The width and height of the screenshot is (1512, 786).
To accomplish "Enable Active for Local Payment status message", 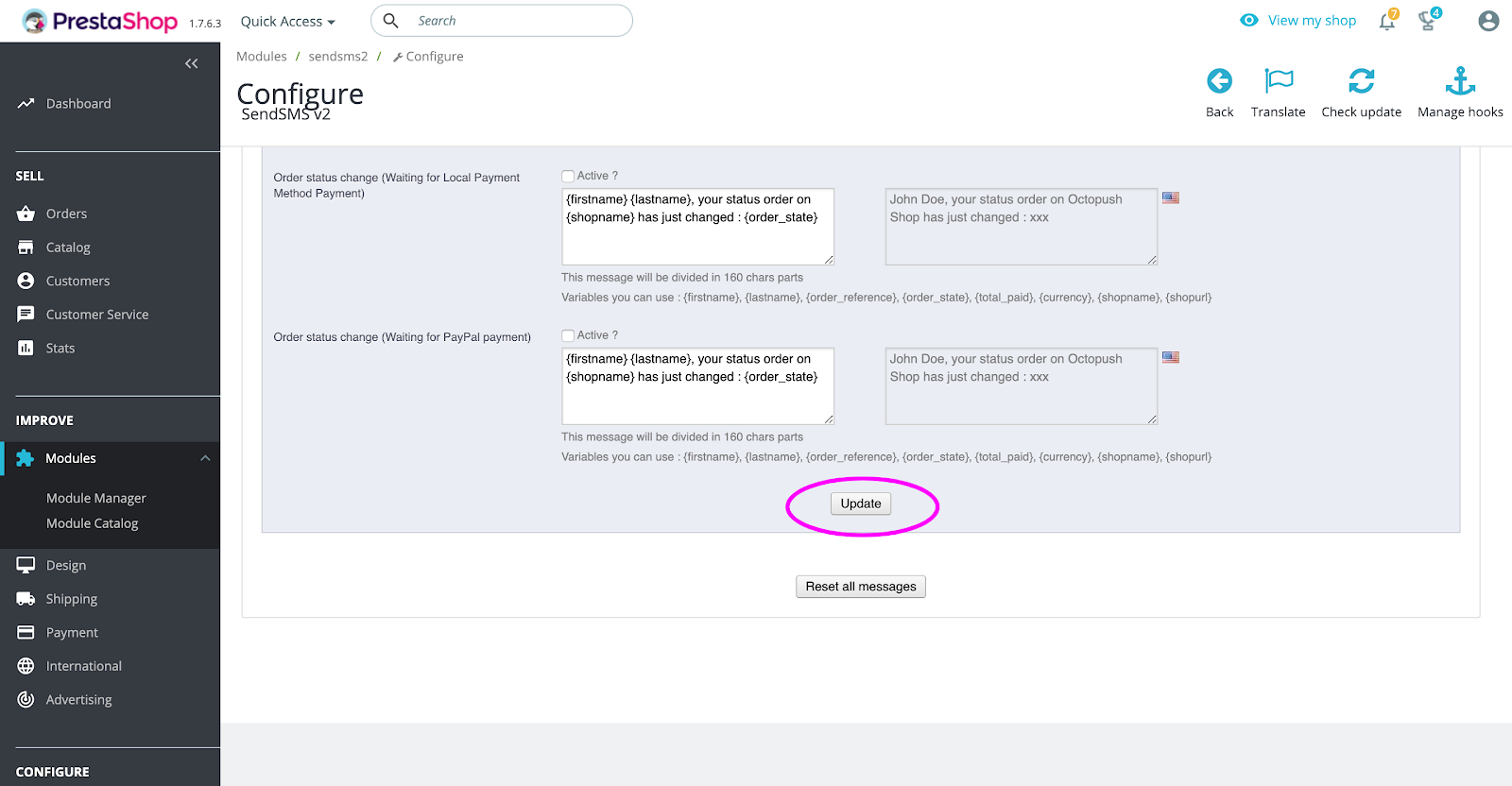I will tap(568, 176).
